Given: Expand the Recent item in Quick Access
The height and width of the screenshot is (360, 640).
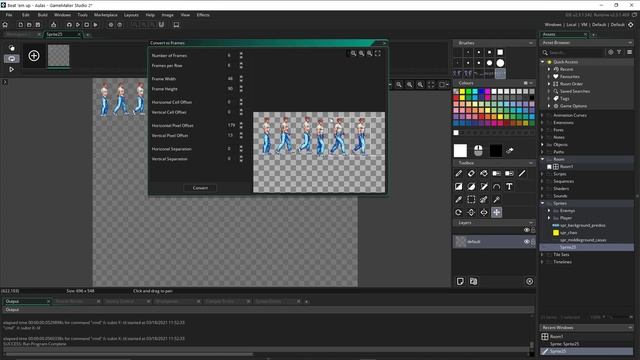Looking at the screenshot, I should point(549,69).
